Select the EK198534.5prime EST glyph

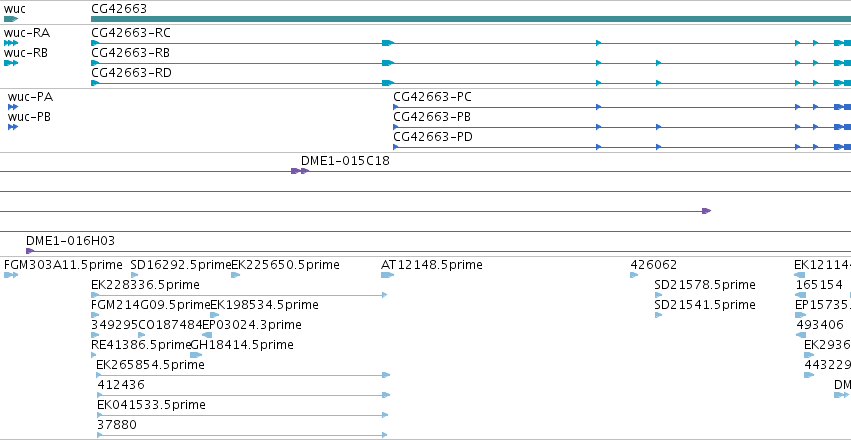214,315
